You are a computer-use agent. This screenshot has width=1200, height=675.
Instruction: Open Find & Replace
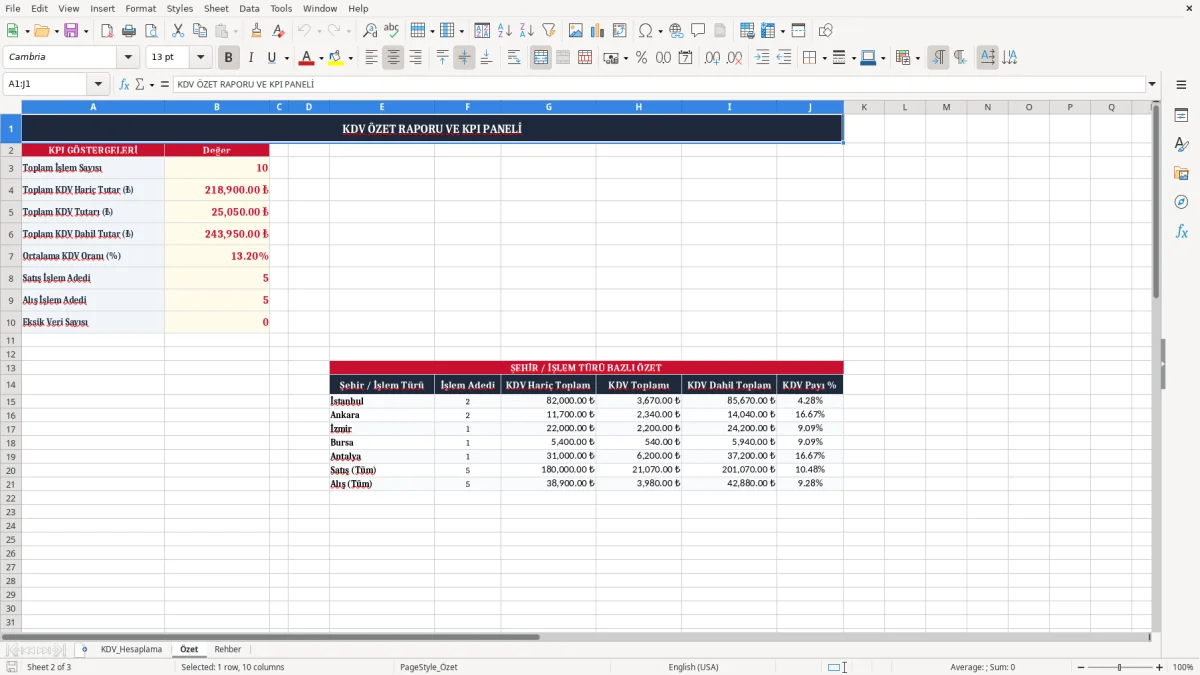(370, 31)
